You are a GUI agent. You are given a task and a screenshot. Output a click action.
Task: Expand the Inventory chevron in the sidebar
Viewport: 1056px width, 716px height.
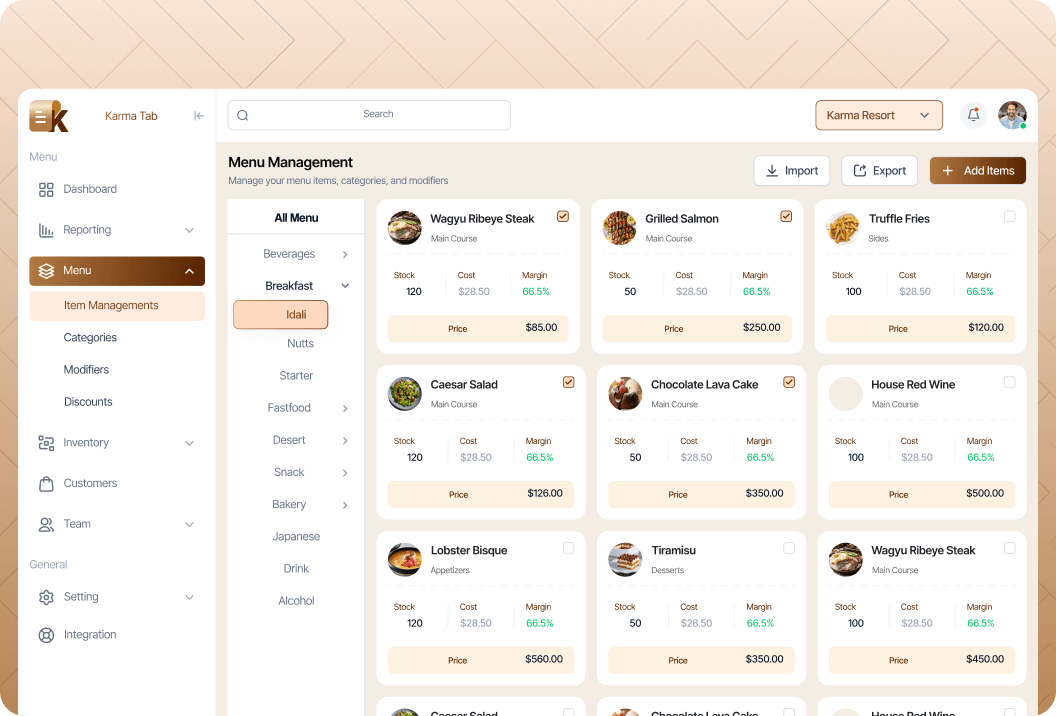coord(189,443)
